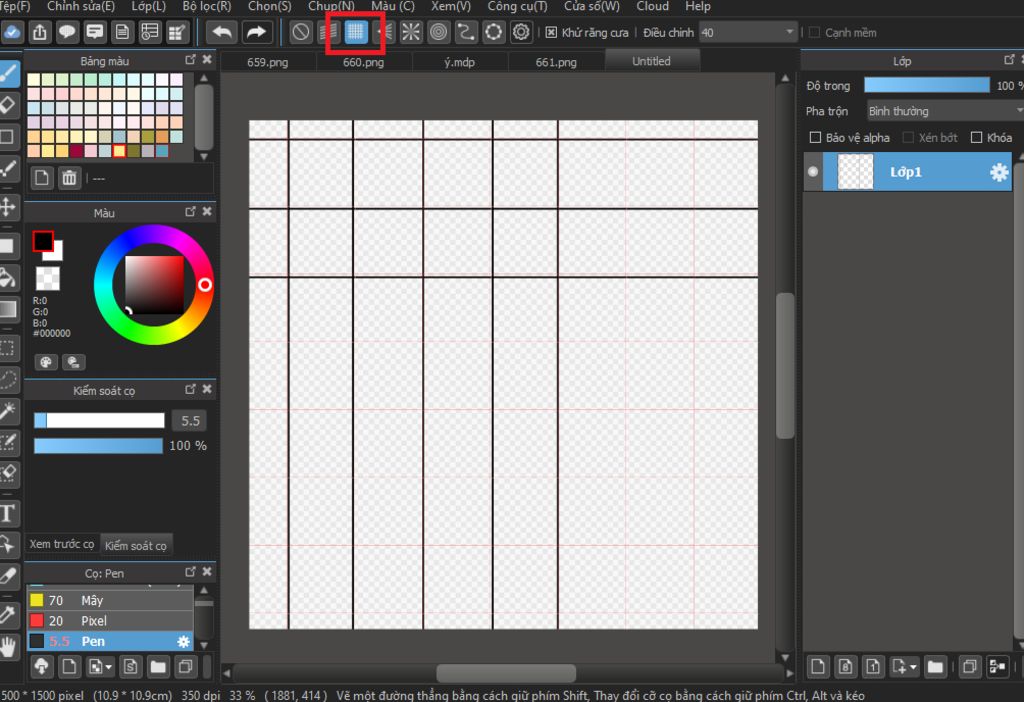Viewport: 1024px width, 702px height.
Task: Open Pen brush settings gear icon
Action: pyautogui.click(x=184, y=642)
